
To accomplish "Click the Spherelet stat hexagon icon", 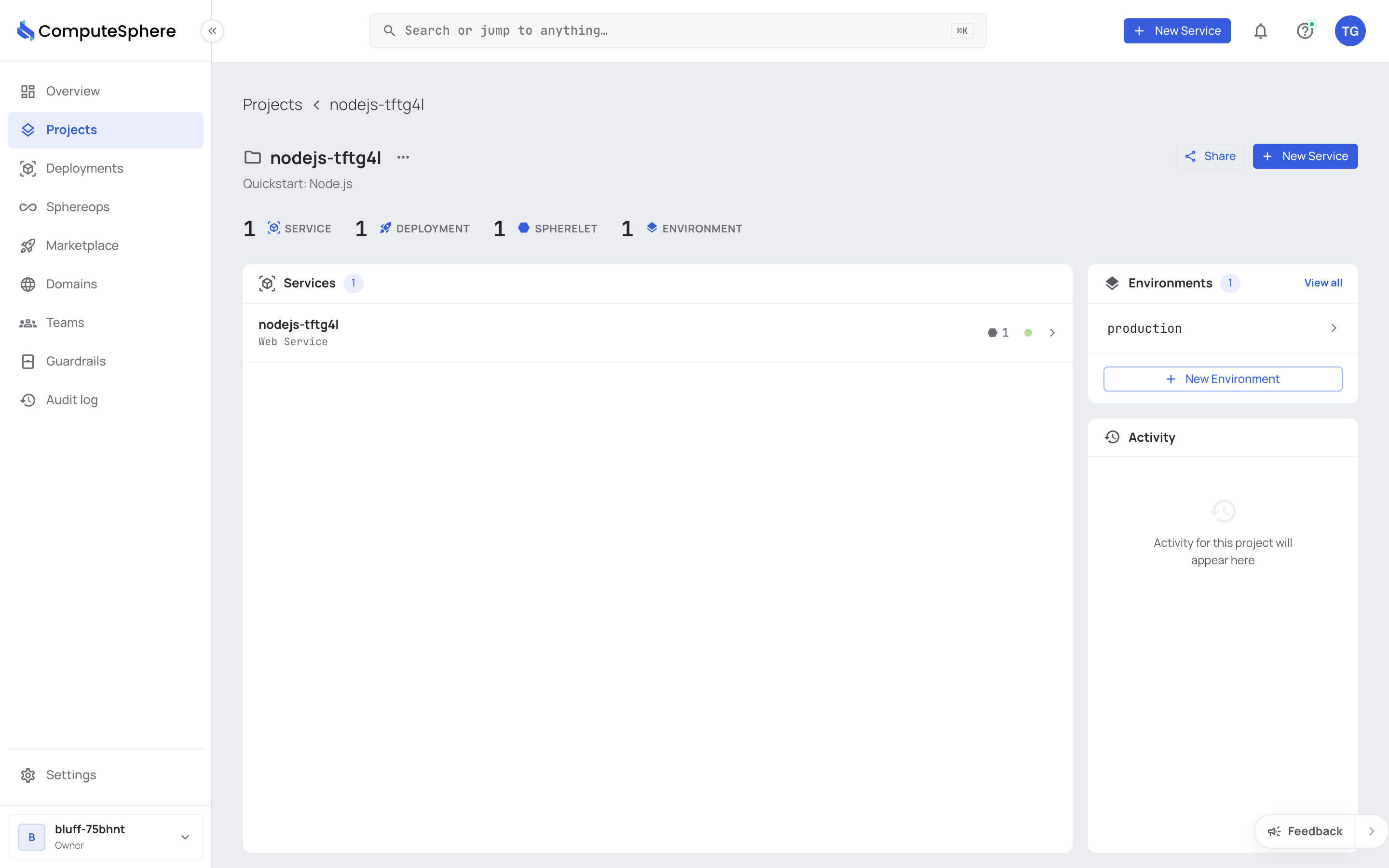I will [x=523, y=228].
